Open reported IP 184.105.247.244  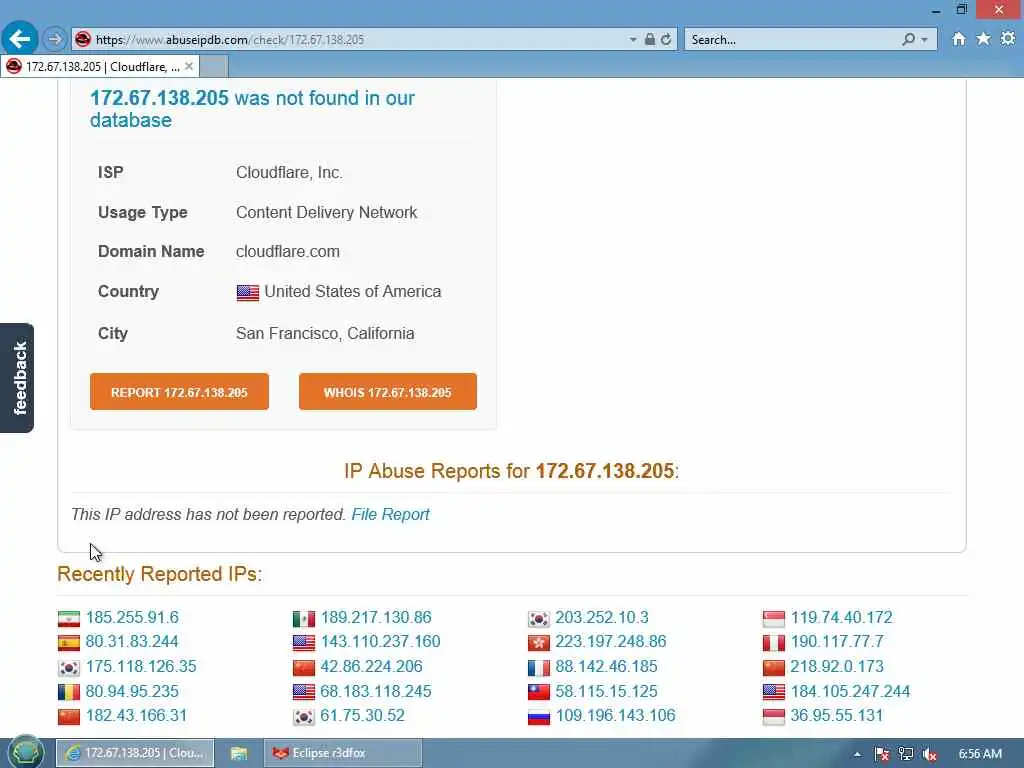(x=851, y=691)
